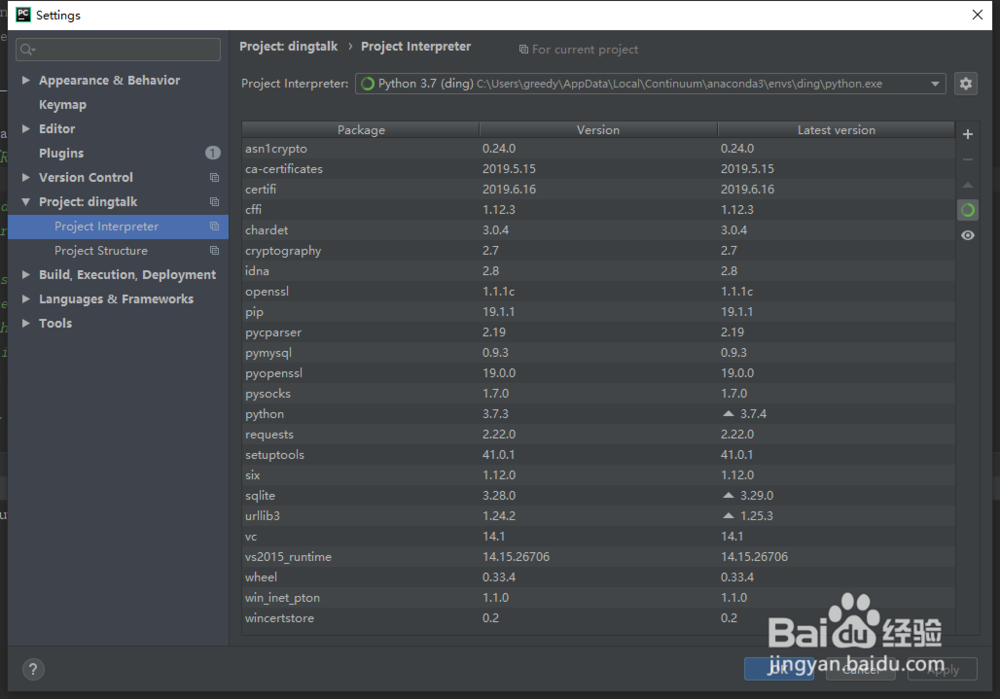Sort by the Package column header
The width and height of the screenshot is (1000, 699).
click(x=361, y=130)
